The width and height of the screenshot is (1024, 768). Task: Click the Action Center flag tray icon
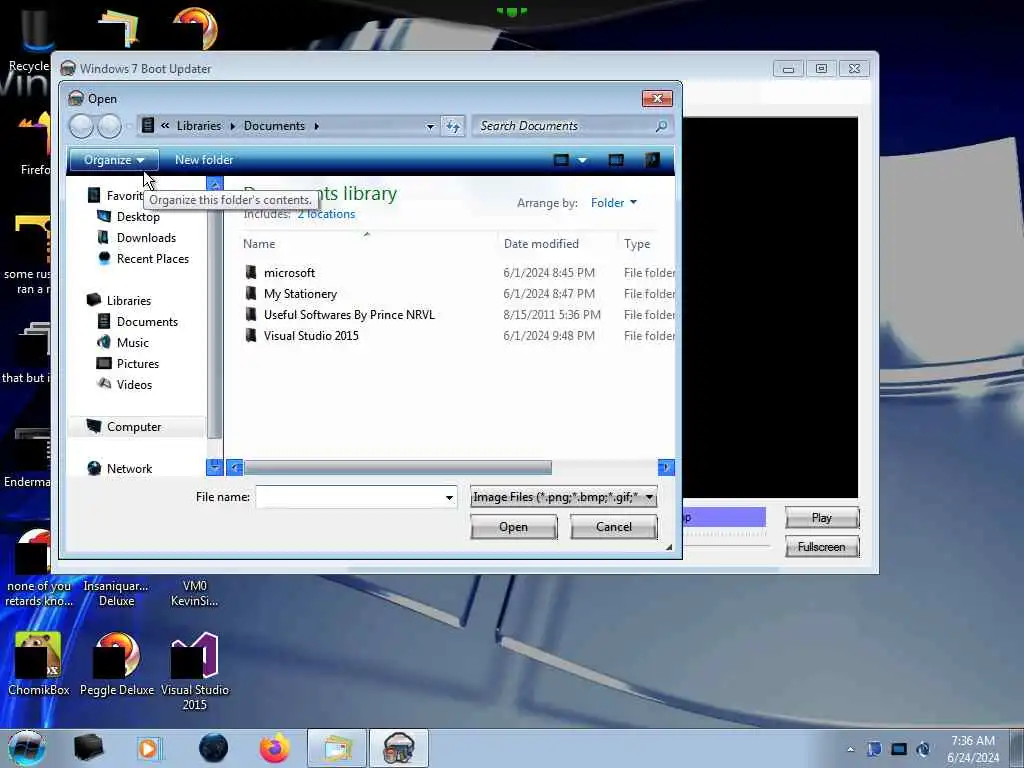[x=874, y=749]
